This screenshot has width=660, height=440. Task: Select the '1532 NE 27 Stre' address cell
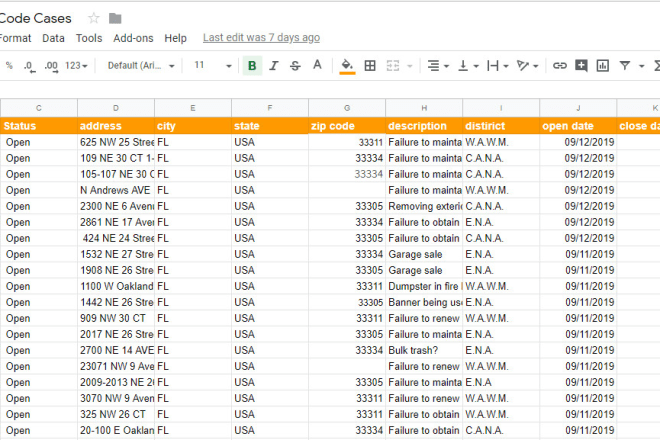[116, 254]
